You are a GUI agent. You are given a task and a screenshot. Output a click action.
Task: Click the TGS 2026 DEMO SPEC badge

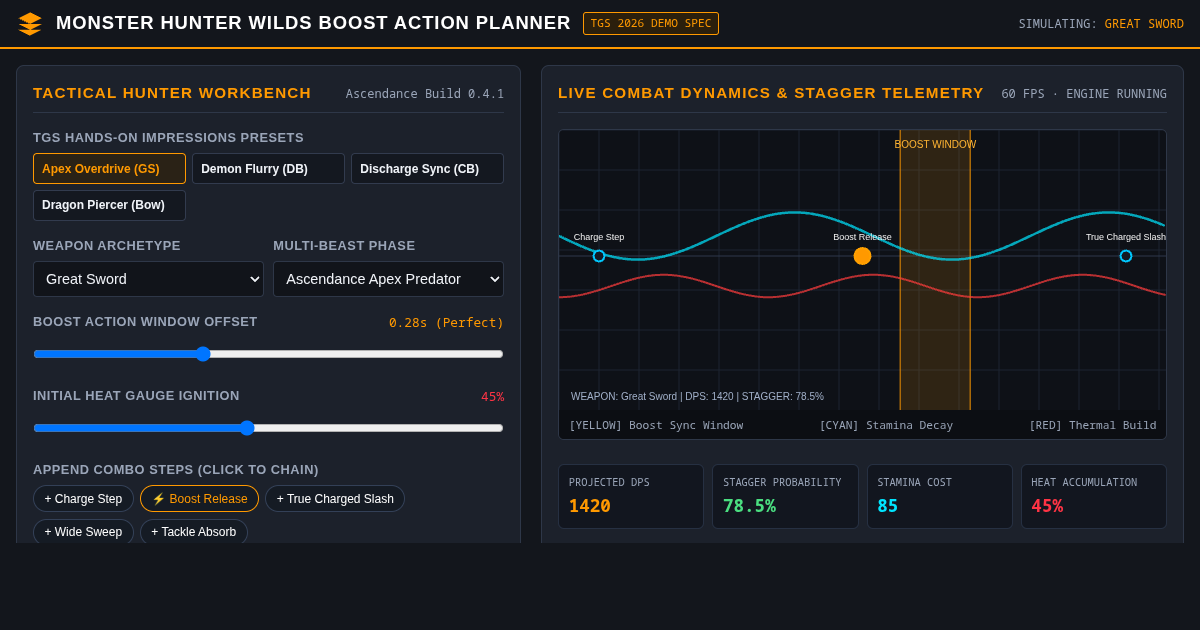pos(651,23)
